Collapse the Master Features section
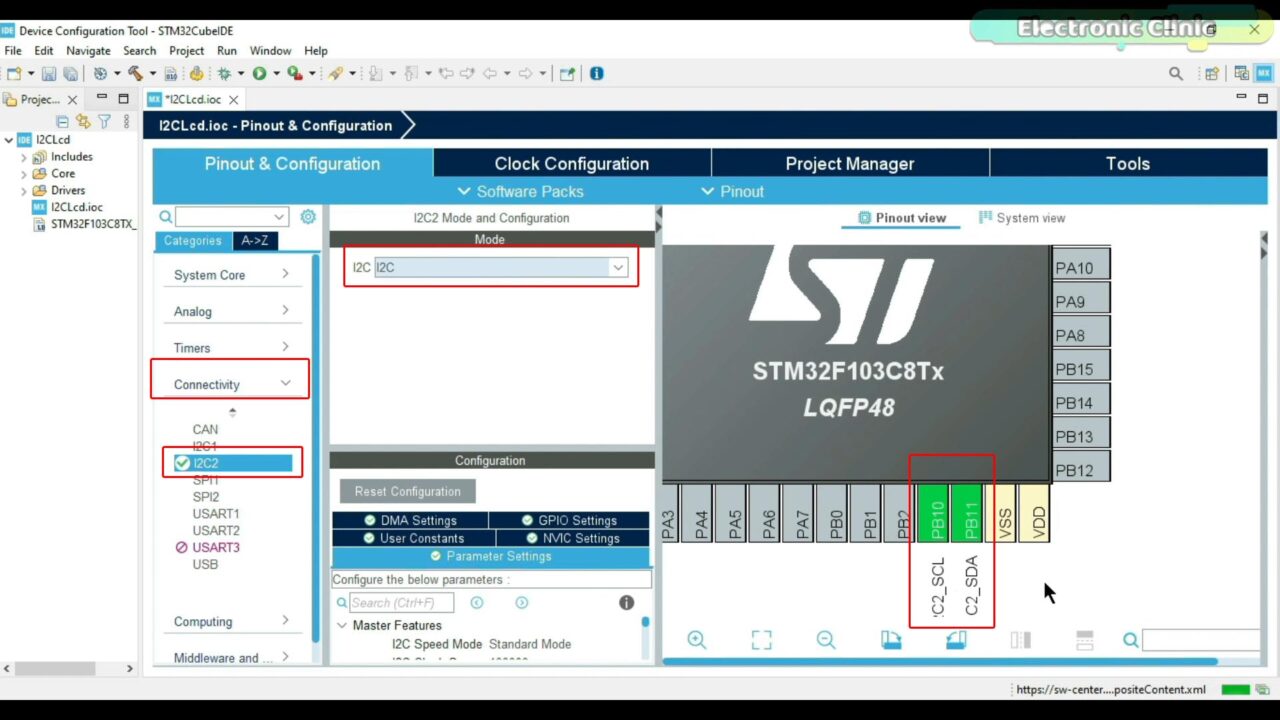This screenshot has width=1280, height=720. (342, 625)
